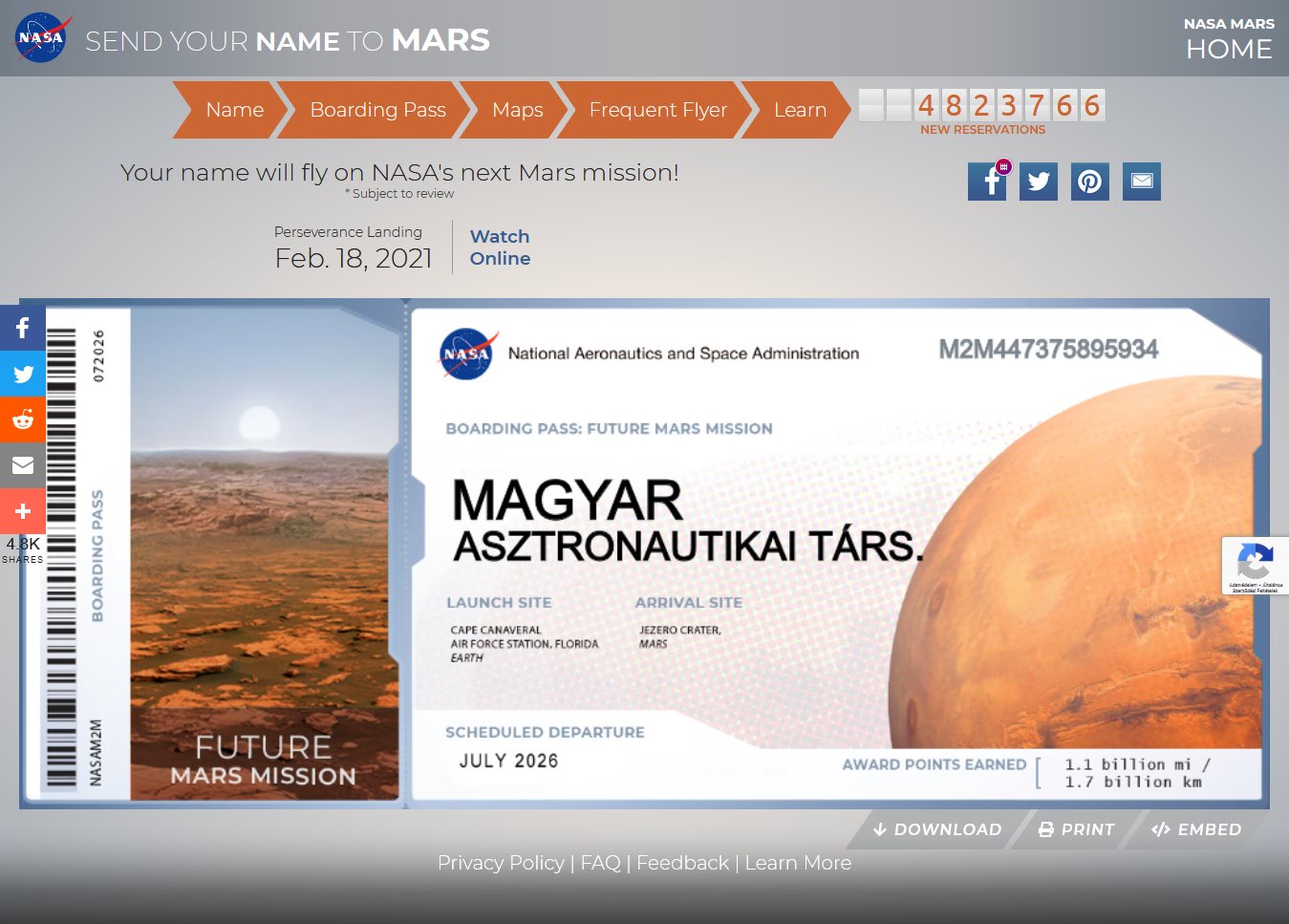Screen dimensions: 1289x924
Task: Click the gray email button in side share bar
Action: 23,465
